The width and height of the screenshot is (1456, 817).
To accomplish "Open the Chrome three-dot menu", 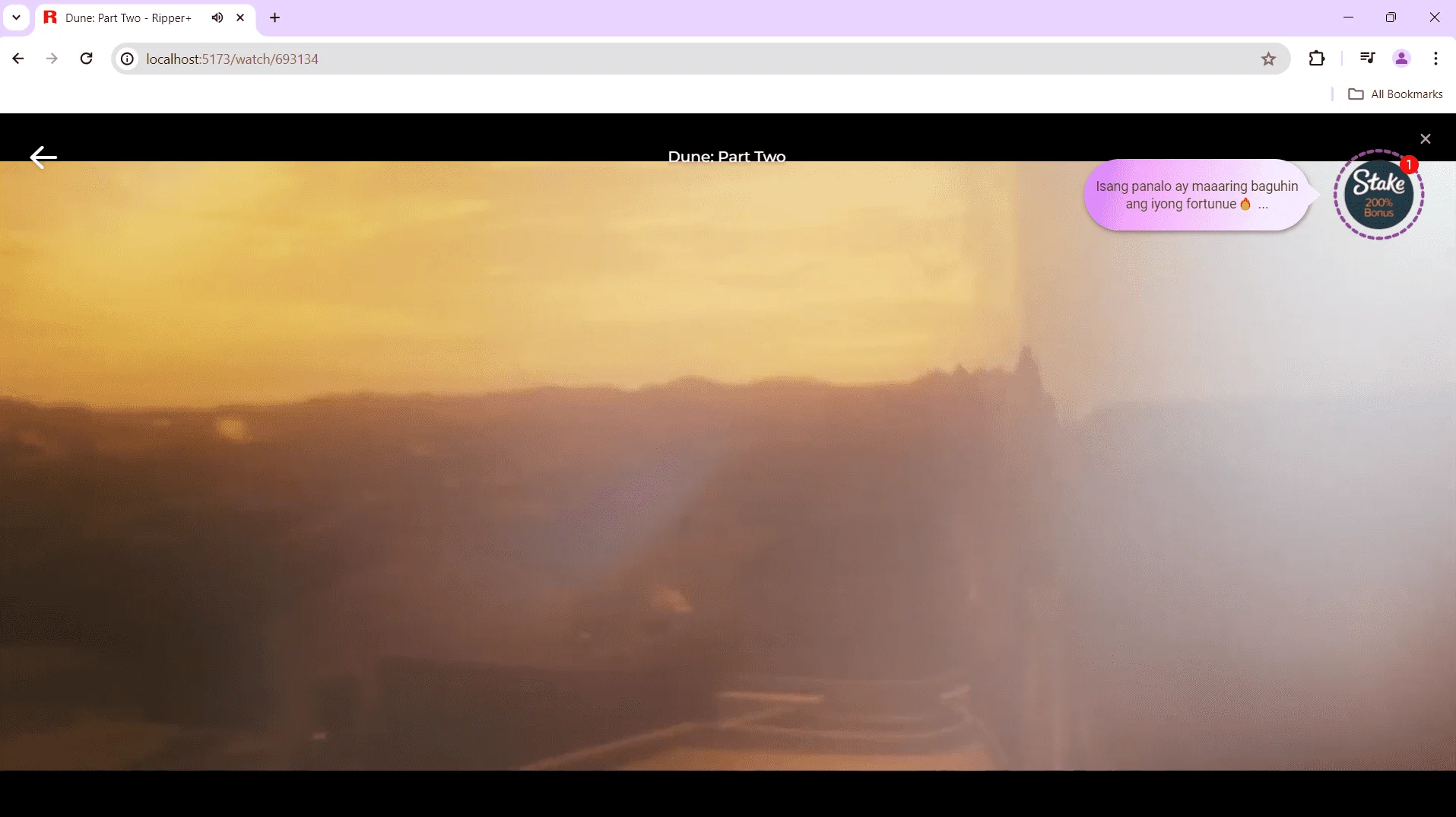I will click(x=1435, y=59).
